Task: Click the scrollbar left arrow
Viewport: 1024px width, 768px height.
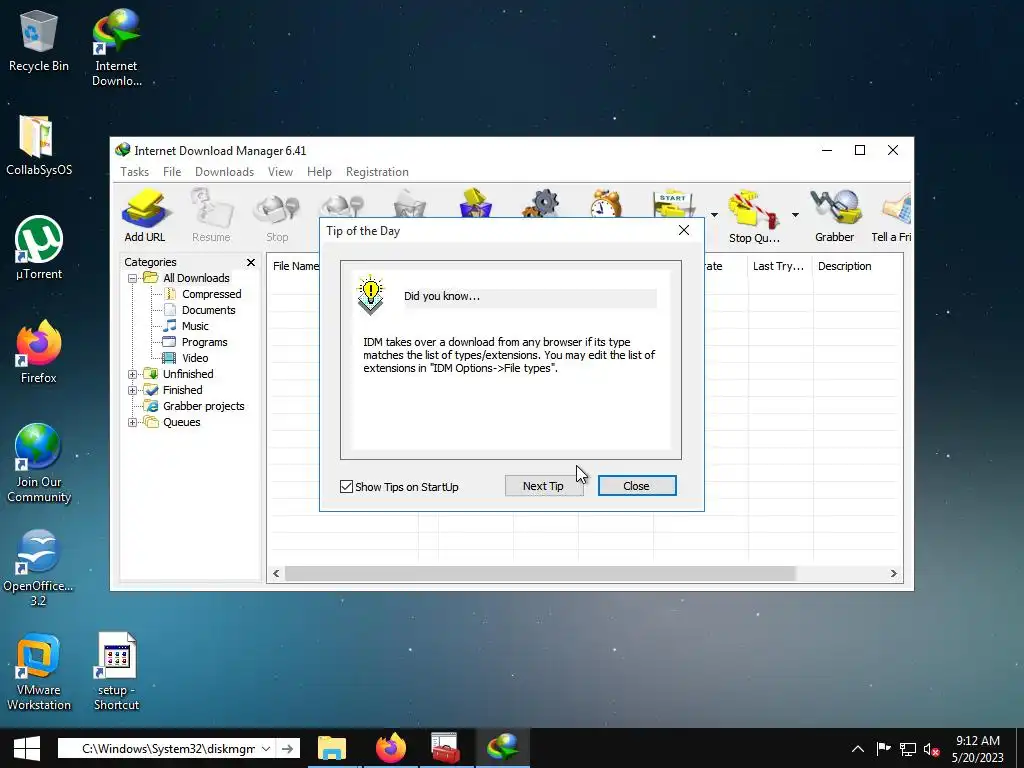Action: [x=276, y=573]
